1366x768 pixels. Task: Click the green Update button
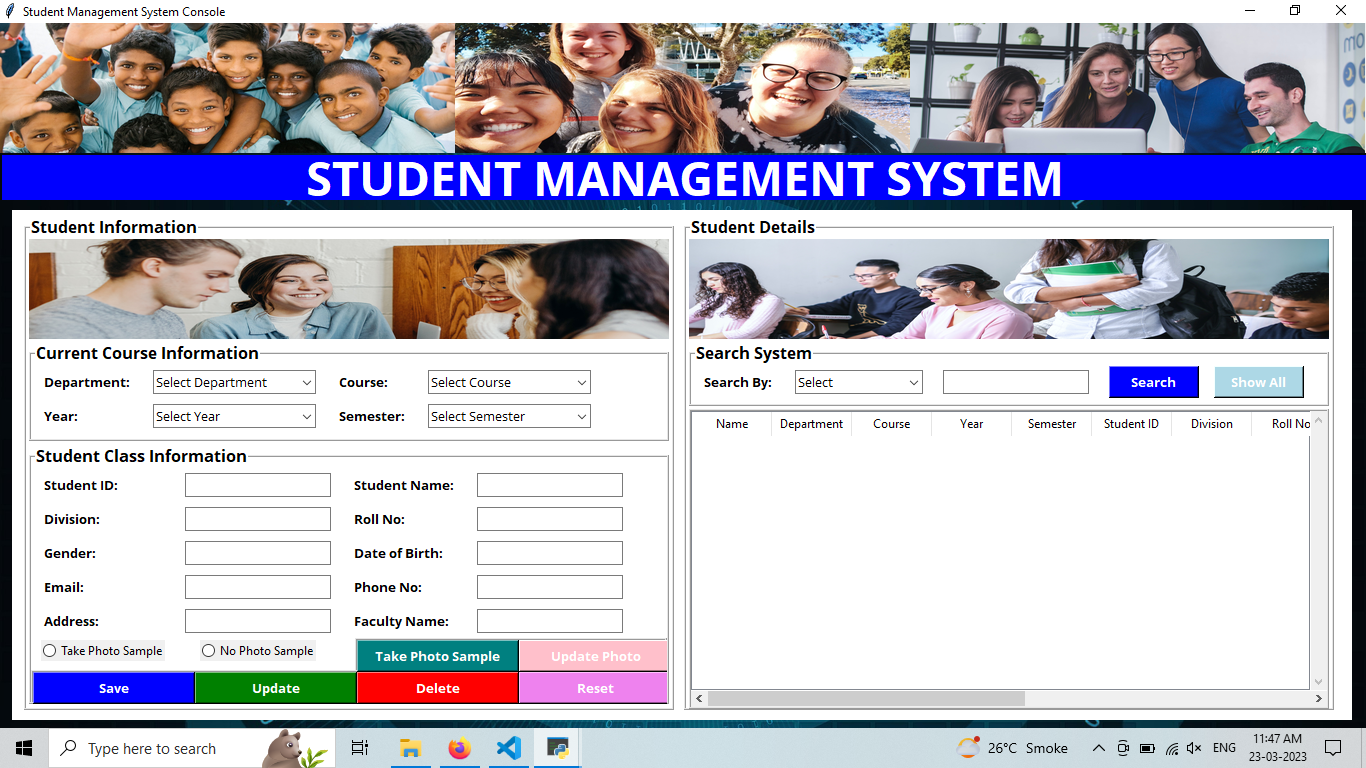tap(276, 688)
